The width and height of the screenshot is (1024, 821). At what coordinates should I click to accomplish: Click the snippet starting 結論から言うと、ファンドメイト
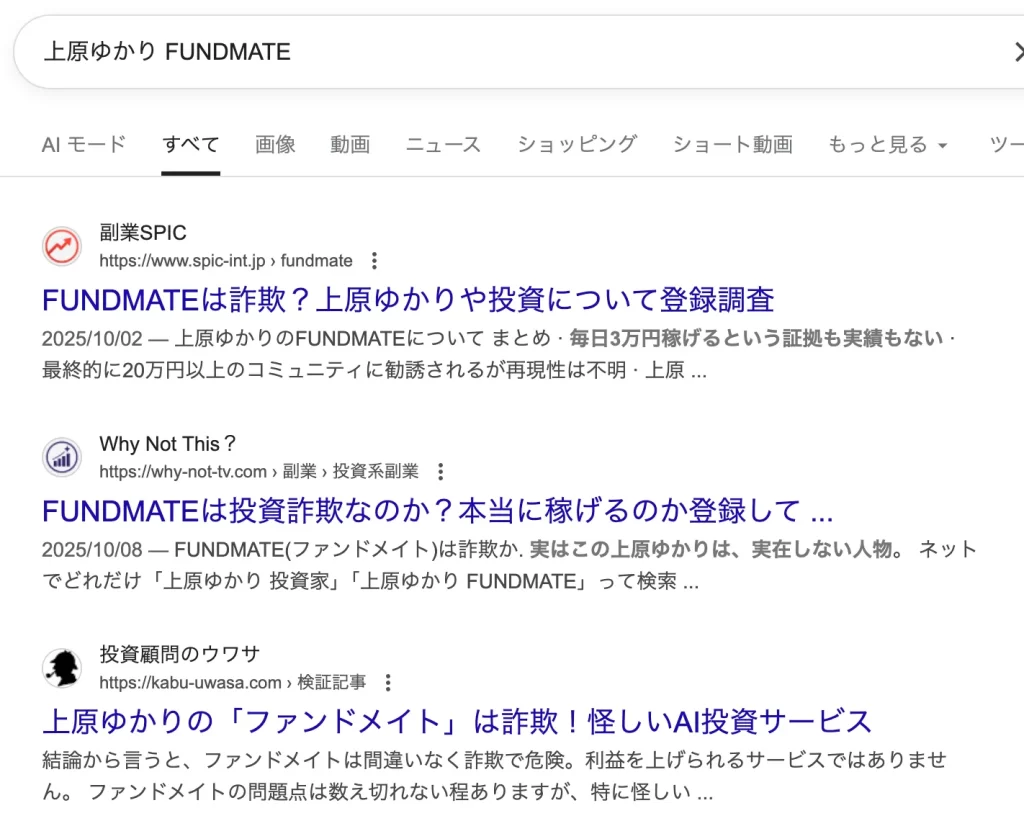[x=494, y=776]
